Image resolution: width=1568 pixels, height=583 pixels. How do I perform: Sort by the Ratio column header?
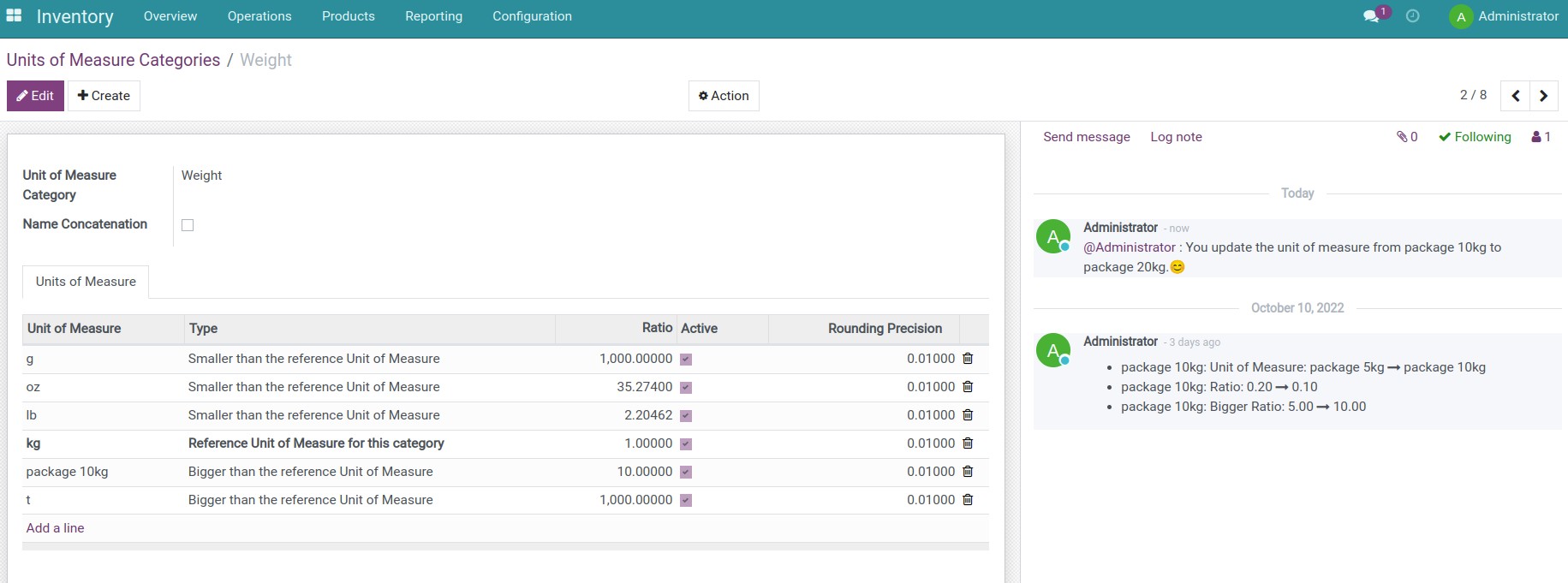(x=657, y=328)
